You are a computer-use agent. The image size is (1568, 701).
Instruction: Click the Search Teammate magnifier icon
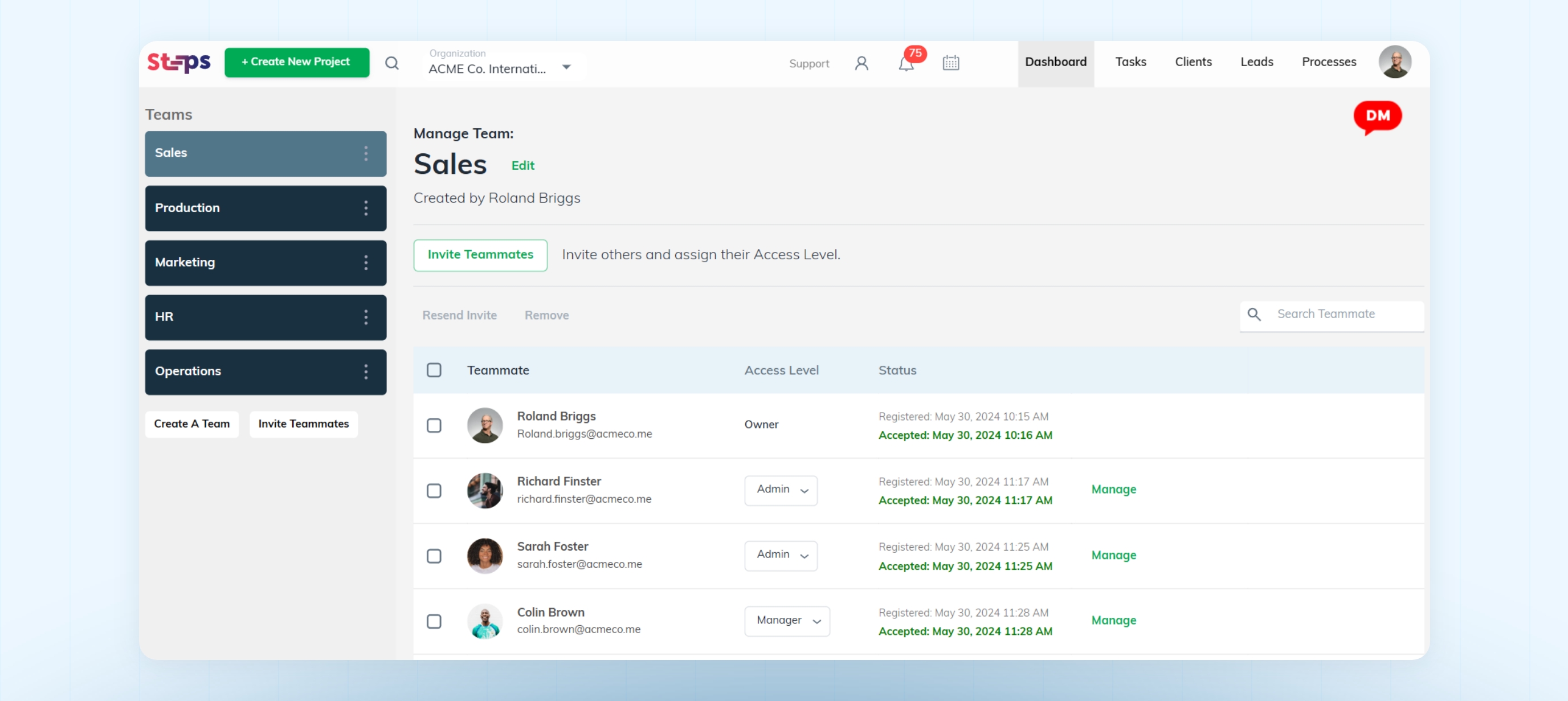click(x=1254, y=314)
